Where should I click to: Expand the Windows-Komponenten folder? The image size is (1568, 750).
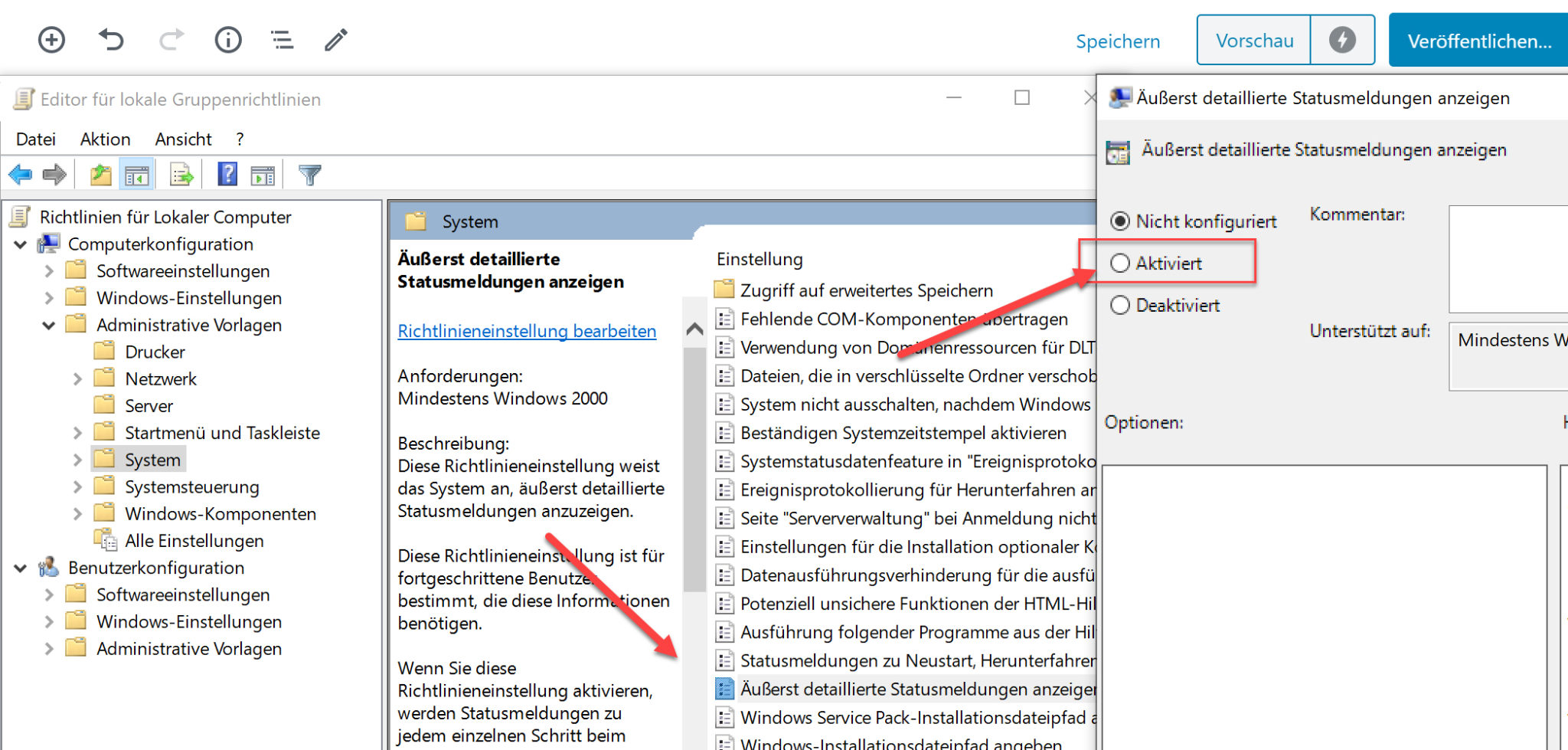click(x=77, y=513)
